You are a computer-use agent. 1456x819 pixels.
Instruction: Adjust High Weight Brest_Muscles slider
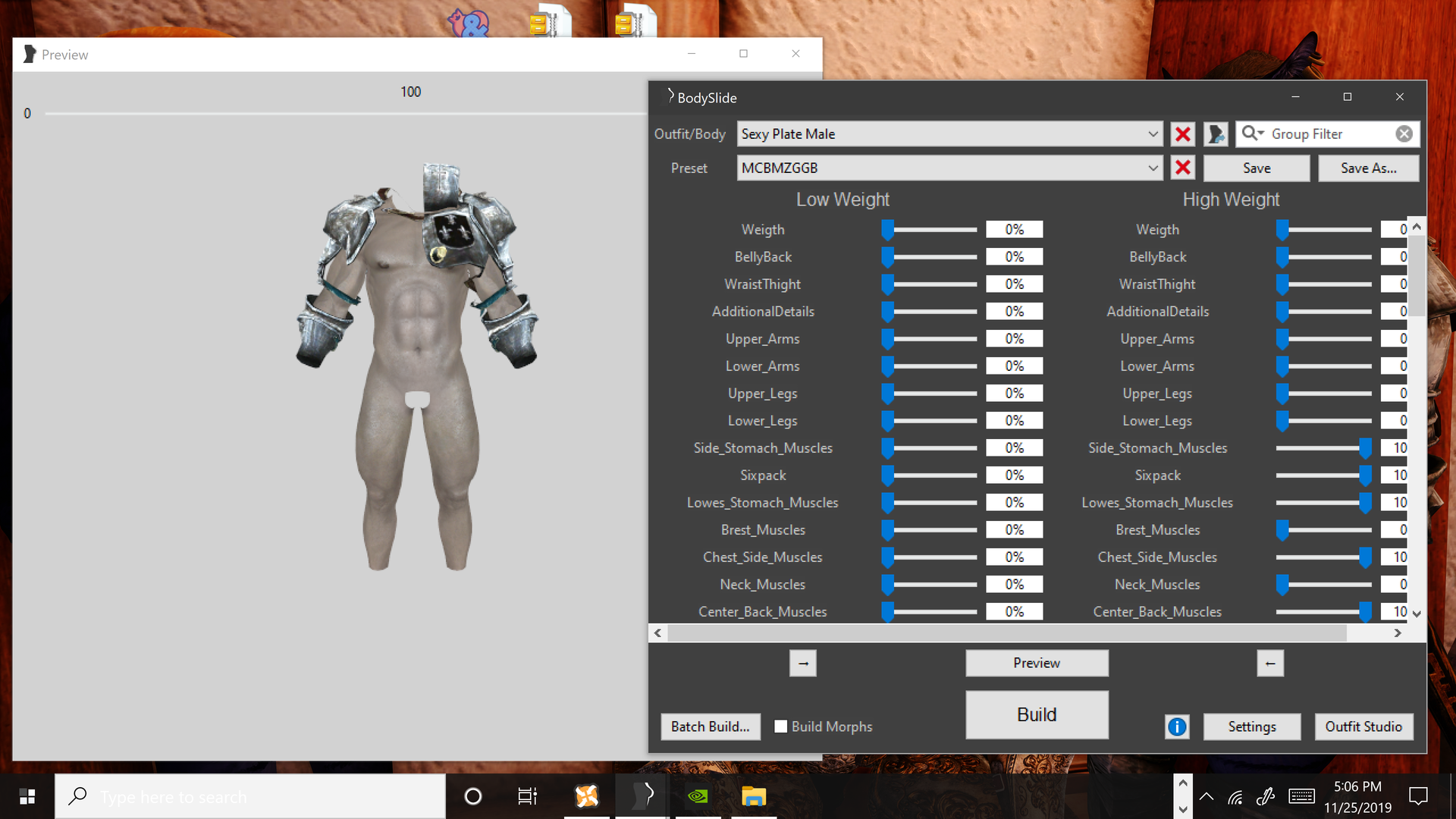(x=1324, y=530)
